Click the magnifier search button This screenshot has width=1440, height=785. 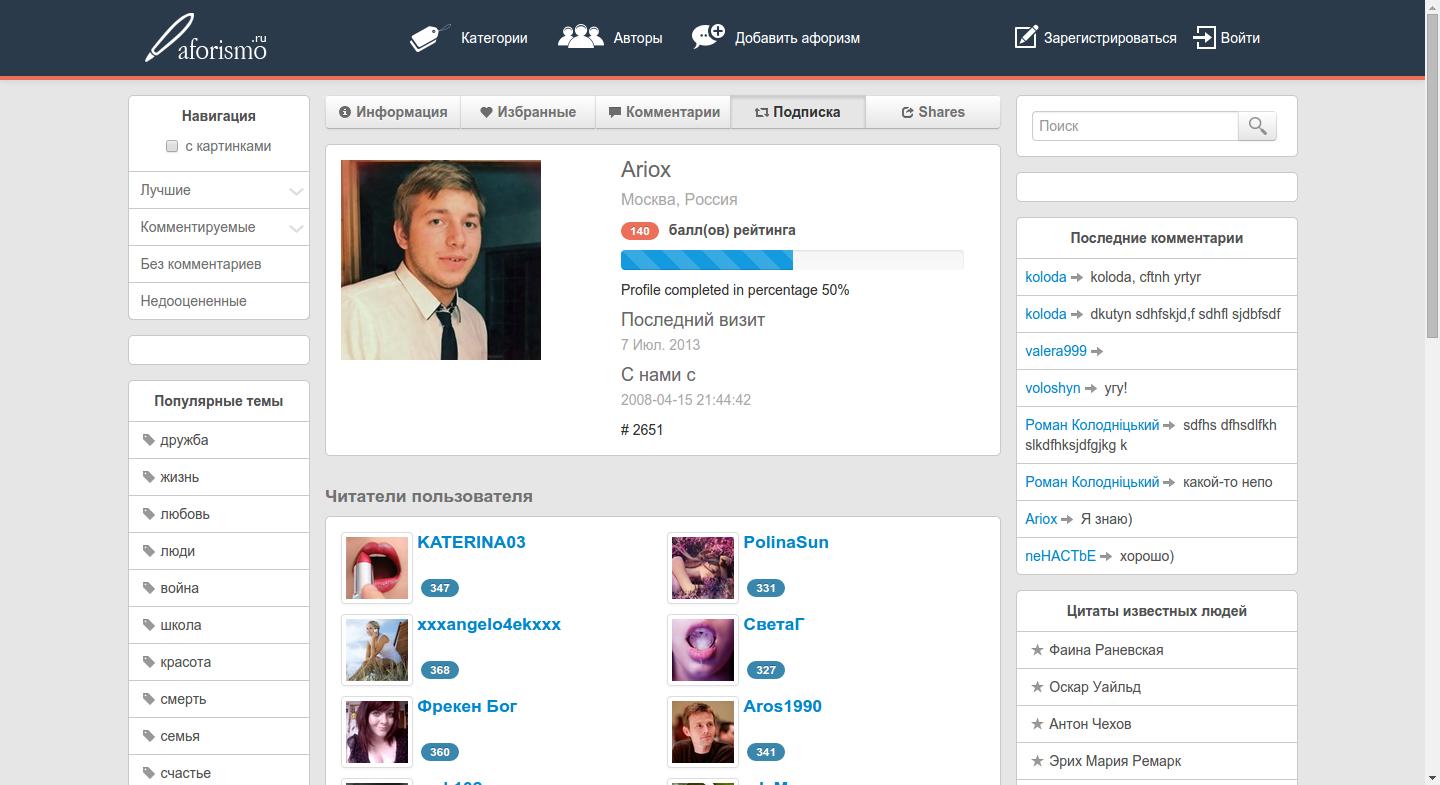1257,126
